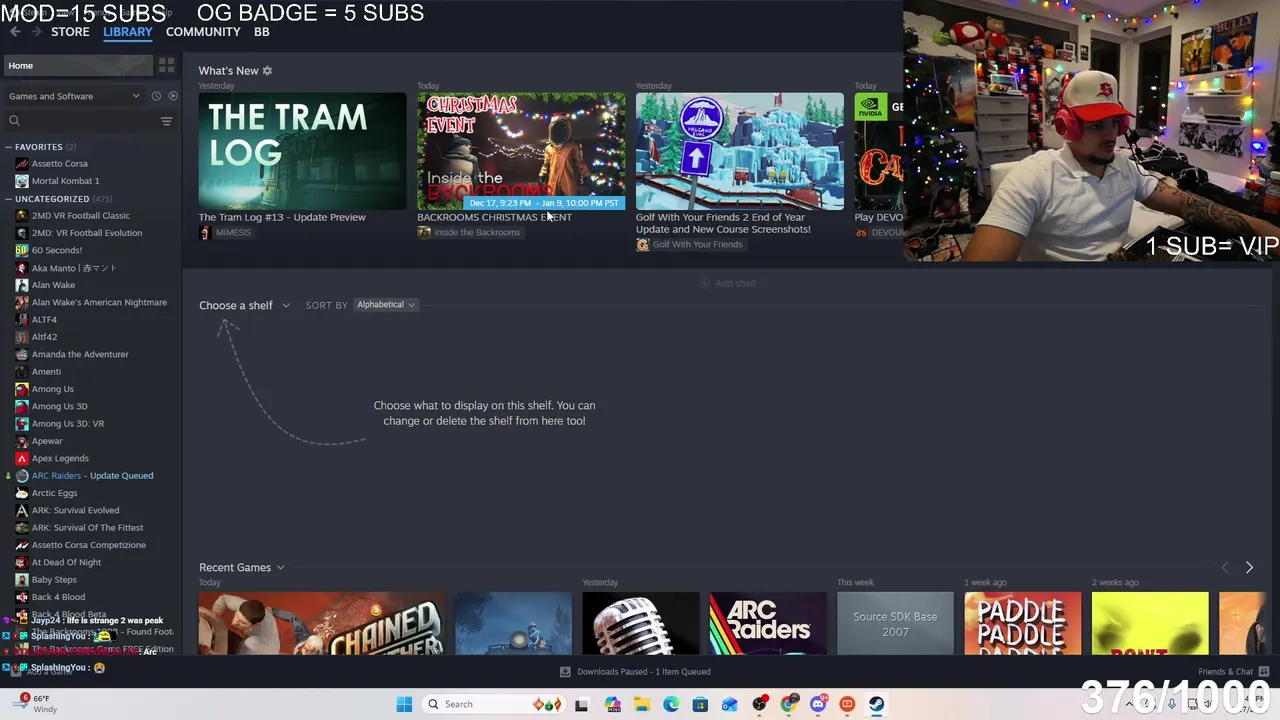Screen dimensions: 1280x720
Task: Open the STORE tab
Action: pyautogui.click(x=70, y=32)
